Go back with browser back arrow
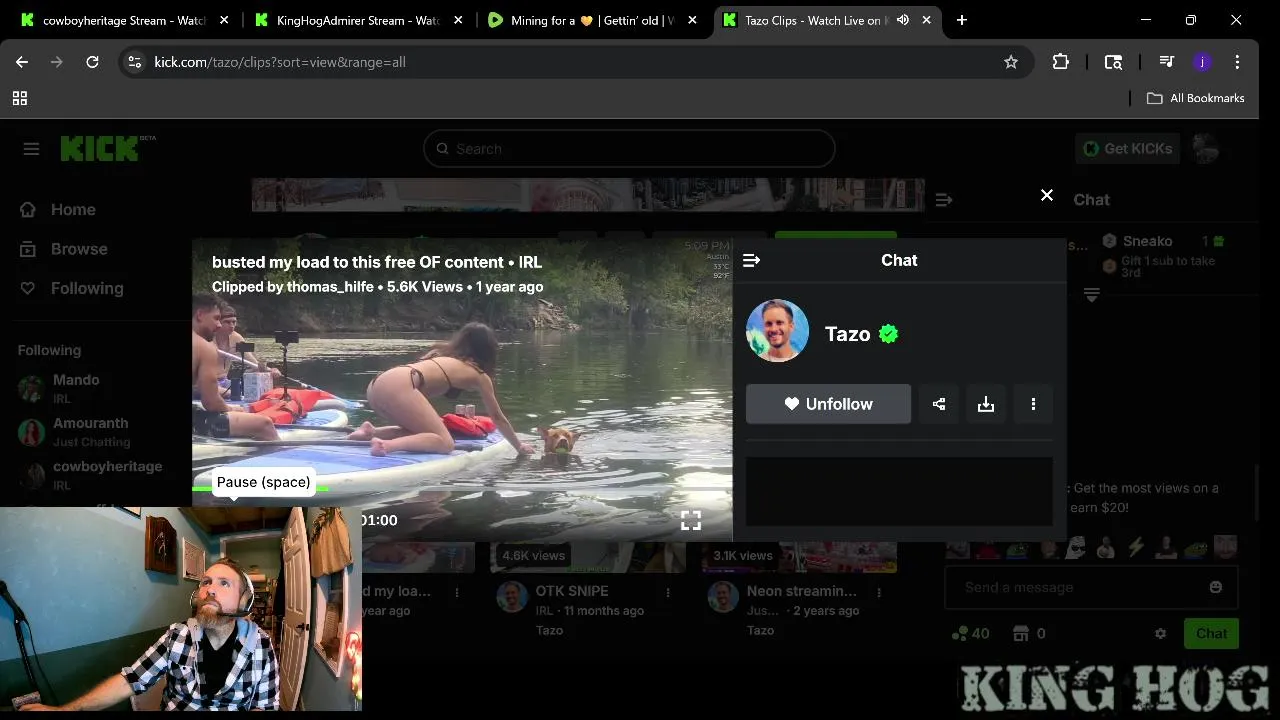Image resolution: width=1280 pixels, height=720 pixels. [22, 62]
